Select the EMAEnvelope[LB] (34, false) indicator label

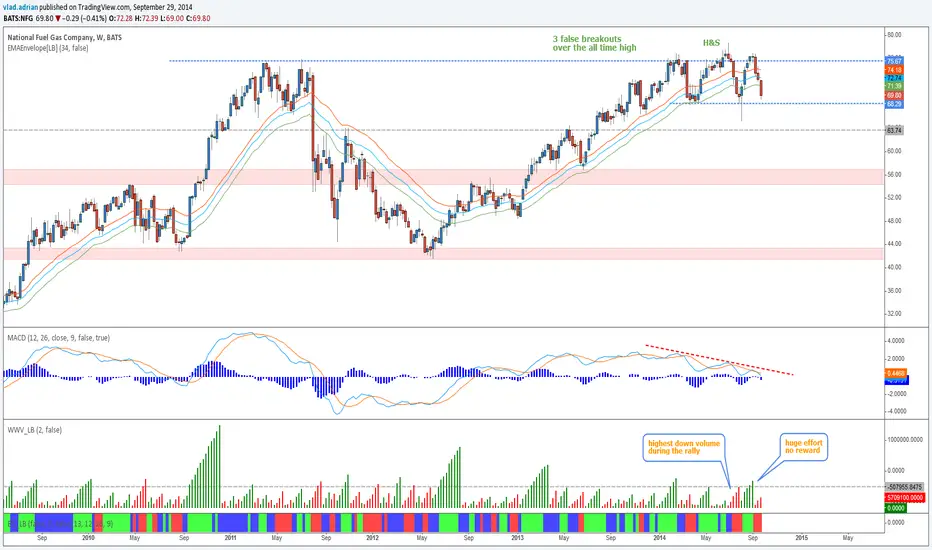pyautogui.click(x=48, y=48)
